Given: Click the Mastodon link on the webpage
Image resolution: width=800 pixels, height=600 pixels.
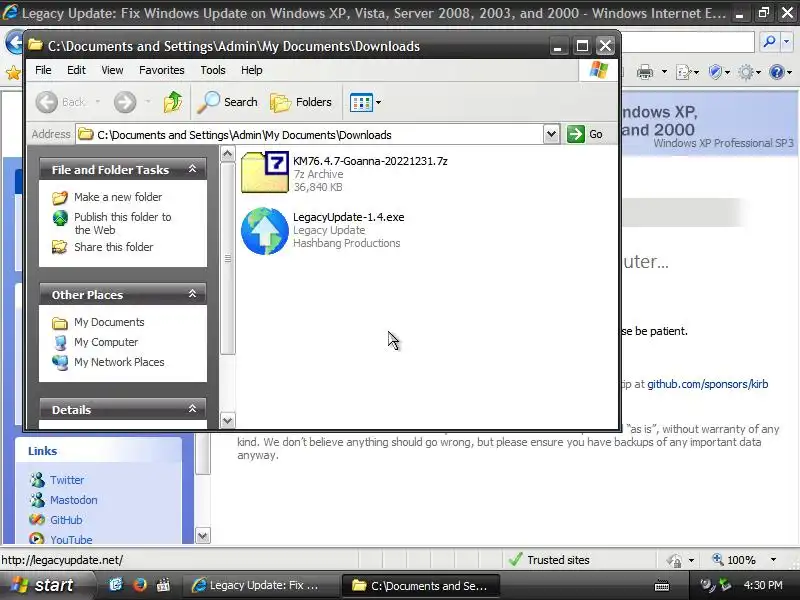Looking at the screenshot, I should [x=73, y=500].
